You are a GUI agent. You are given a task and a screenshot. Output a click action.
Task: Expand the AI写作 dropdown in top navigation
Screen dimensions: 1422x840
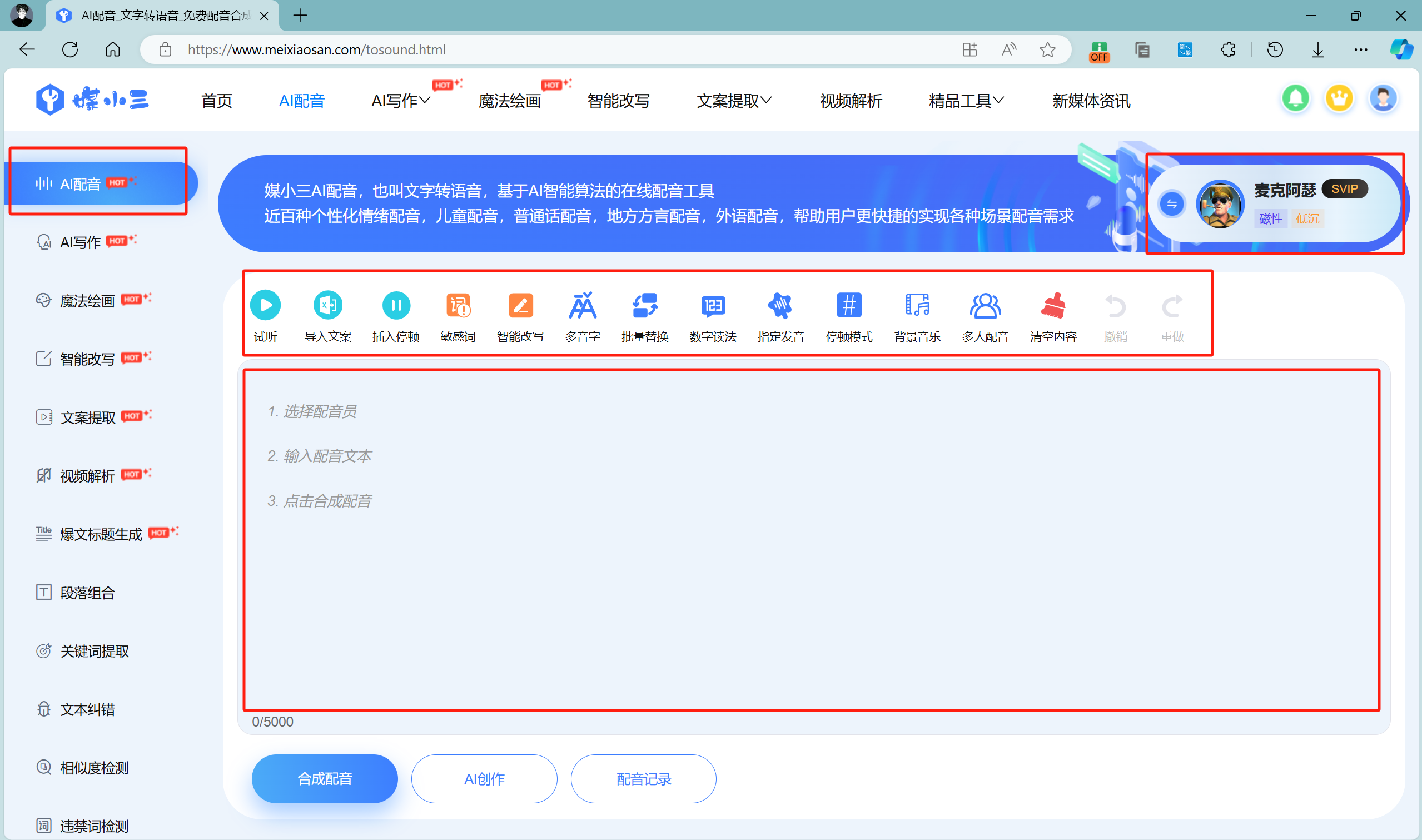pos(401,101)
